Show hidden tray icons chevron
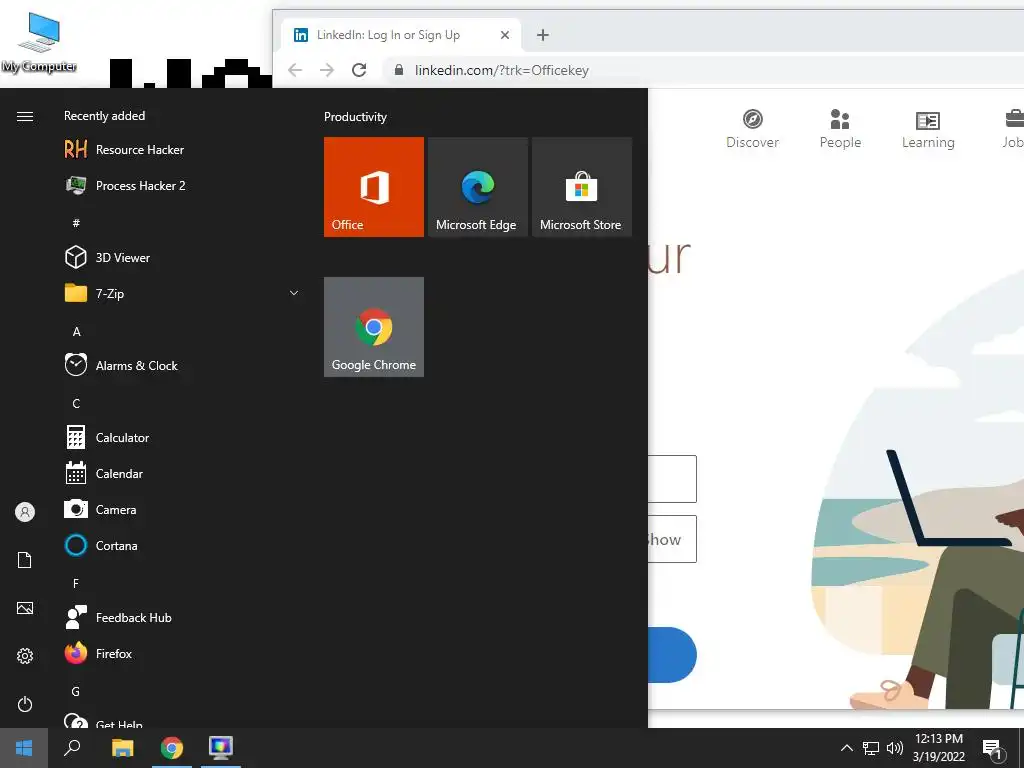The width and height of the screenshot is (1024, 768). coord(846,748)
